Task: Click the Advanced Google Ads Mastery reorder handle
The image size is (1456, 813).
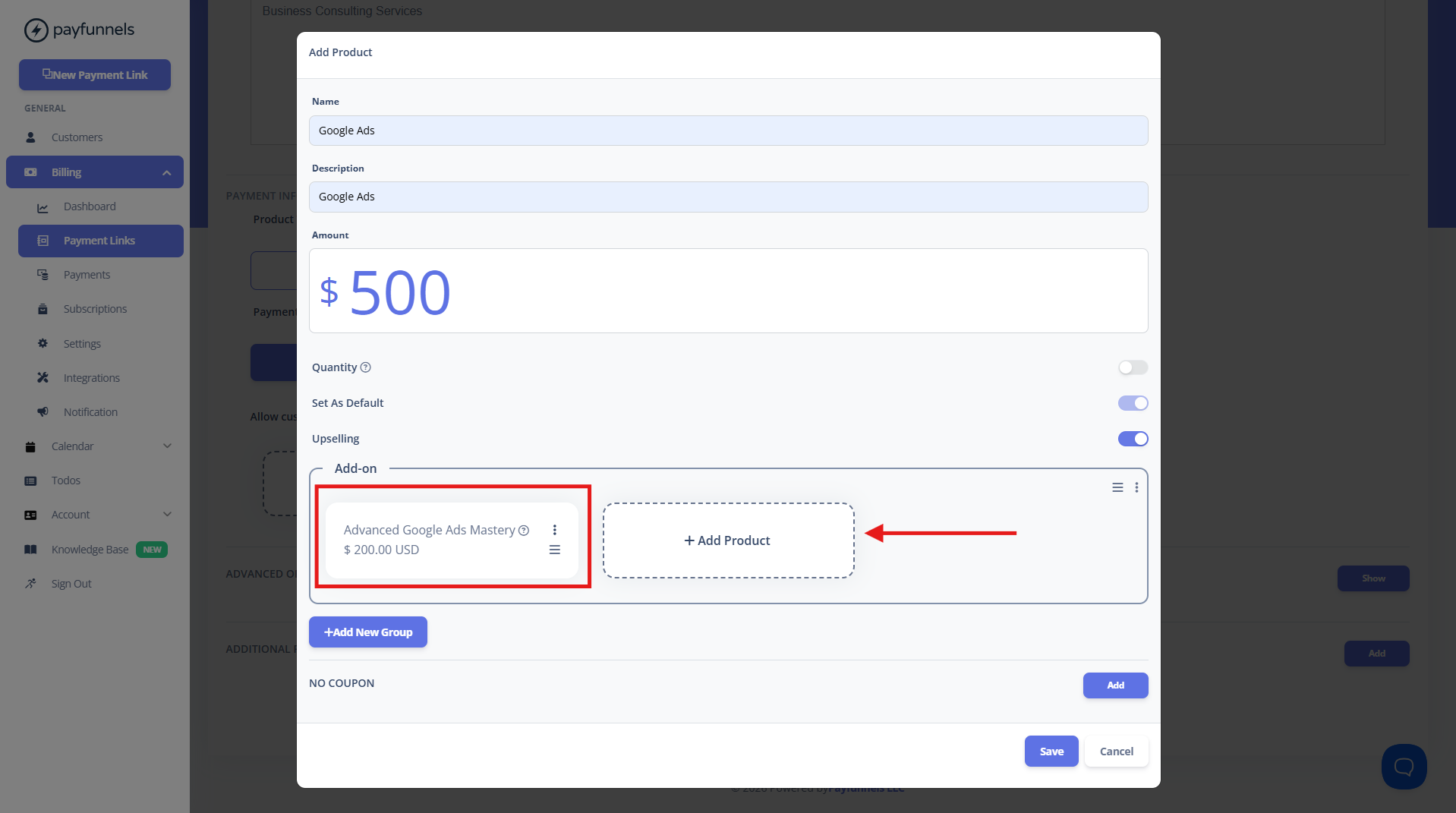Action: (x=555, y=550)
